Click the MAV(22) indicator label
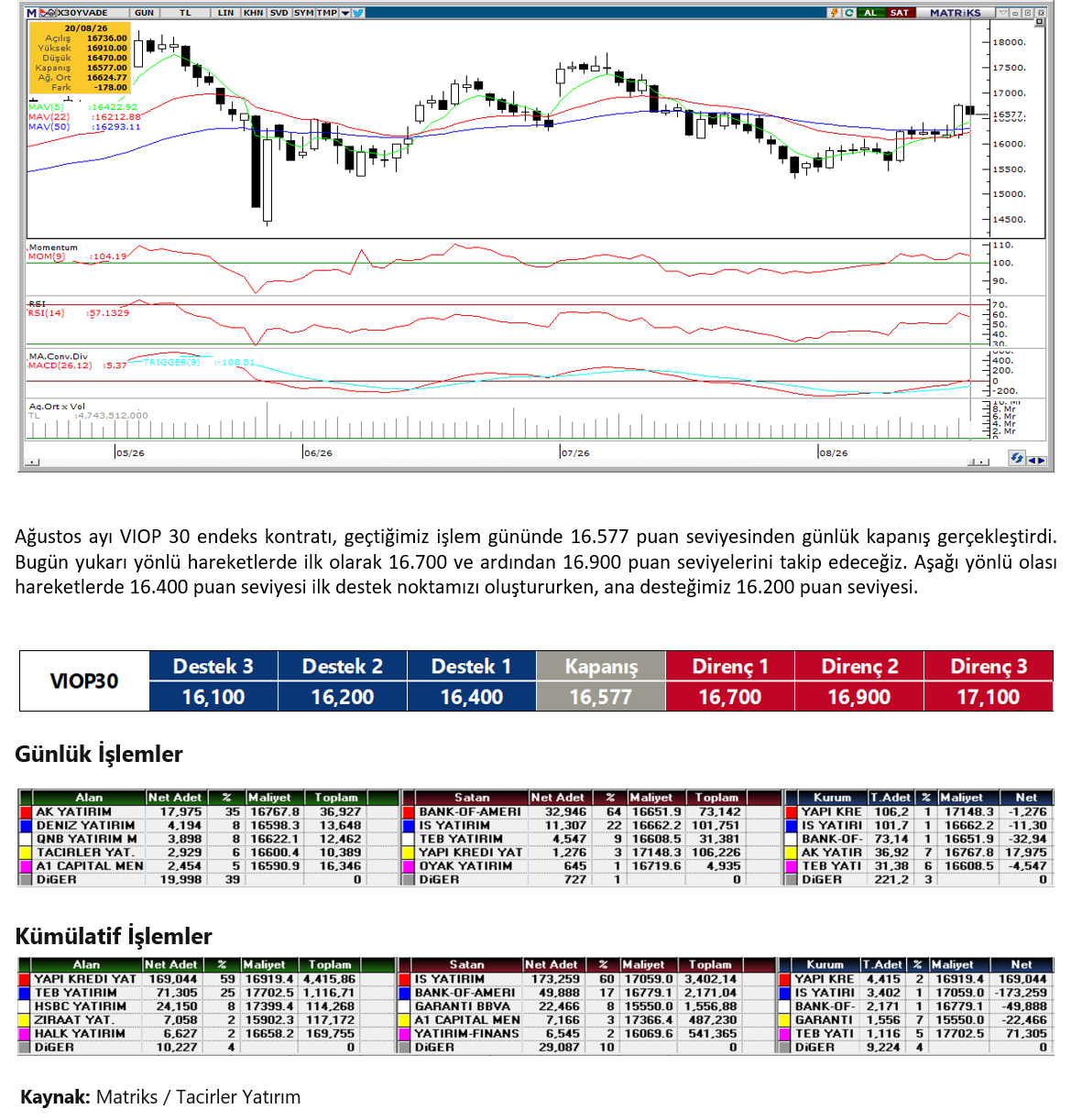Screen dimensions: 1071x1120 point(49,117)
